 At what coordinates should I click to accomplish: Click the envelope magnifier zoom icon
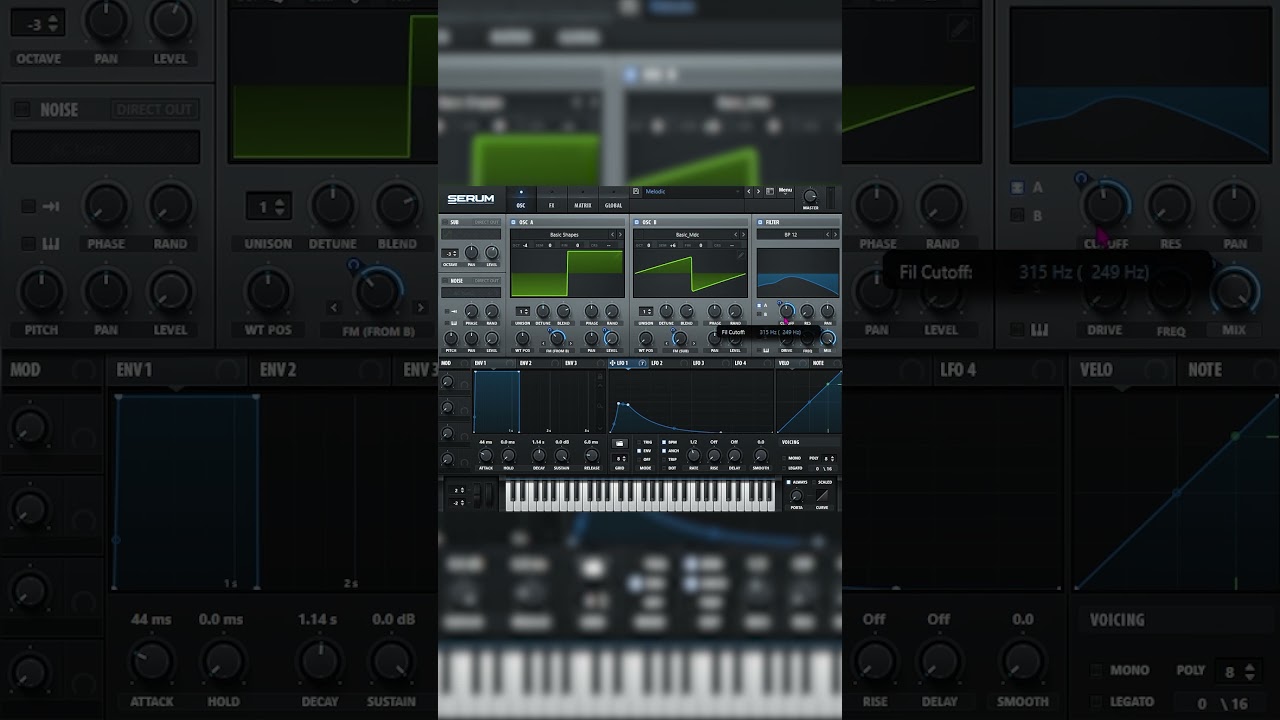coord(600,406)
